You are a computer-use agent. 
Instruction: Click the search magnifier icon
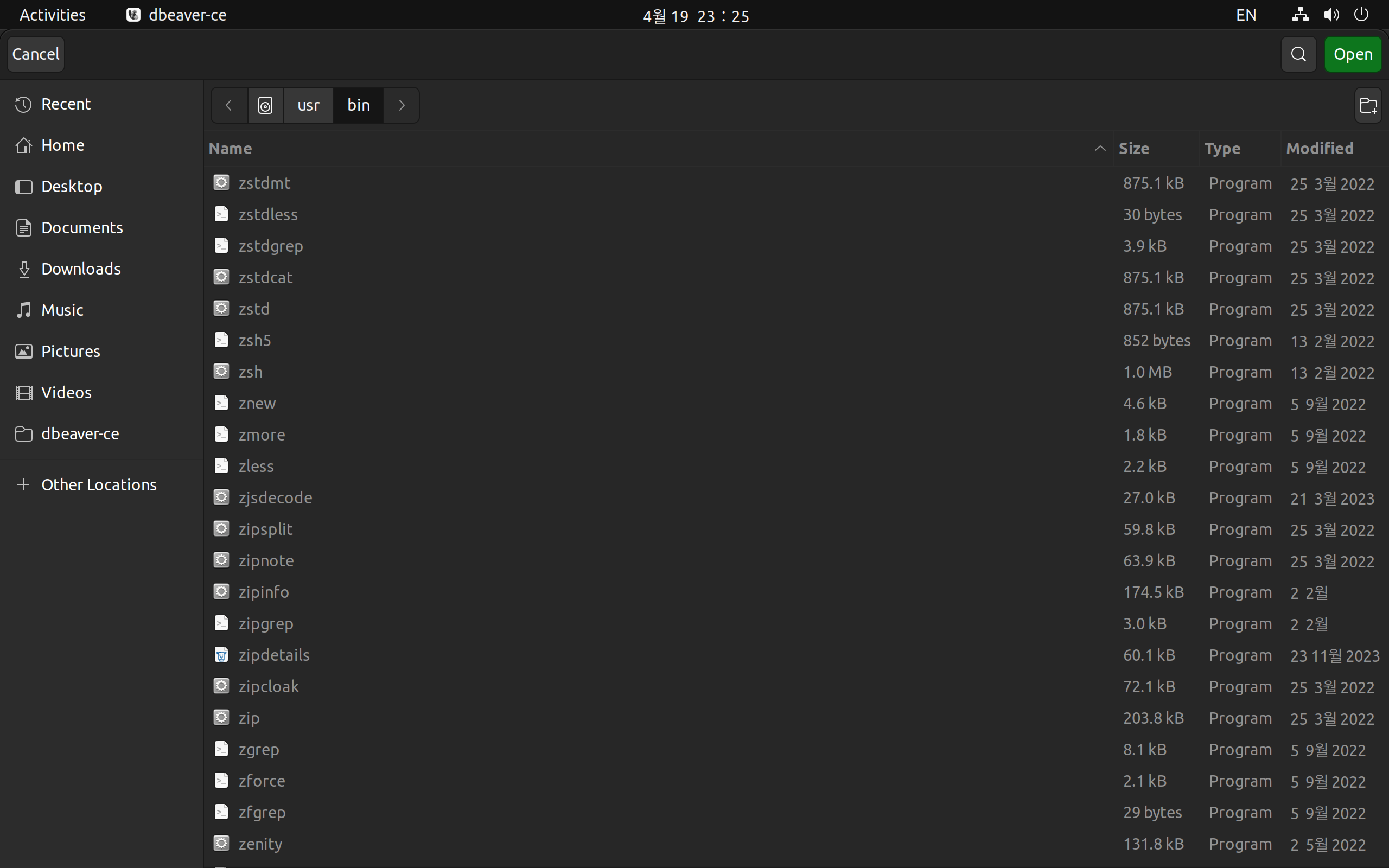pos(1298,55)
